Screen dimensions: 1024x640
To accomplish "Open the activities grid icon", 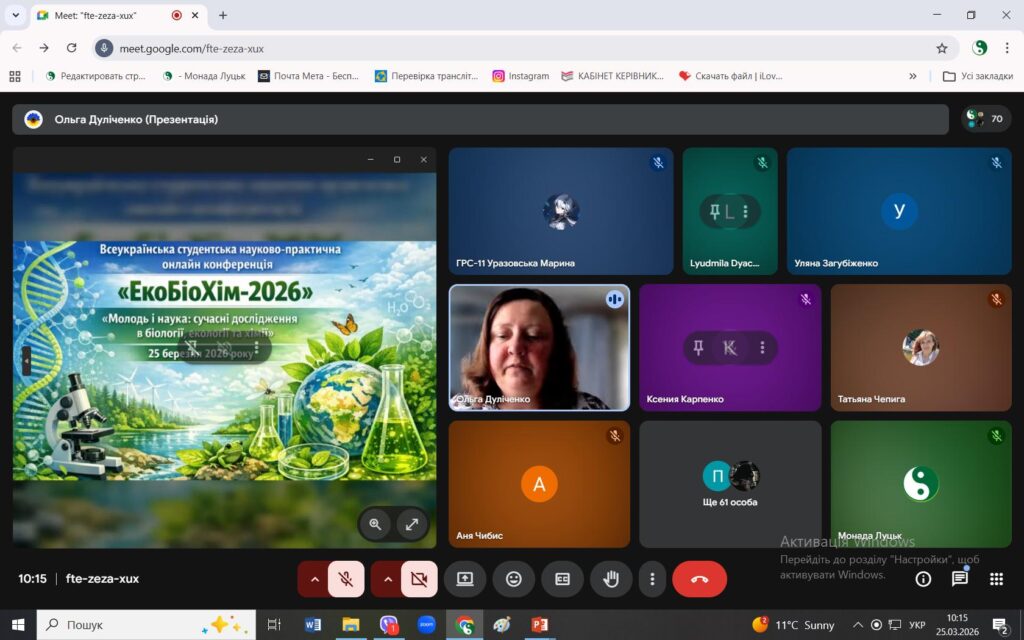I will point(996,579).
